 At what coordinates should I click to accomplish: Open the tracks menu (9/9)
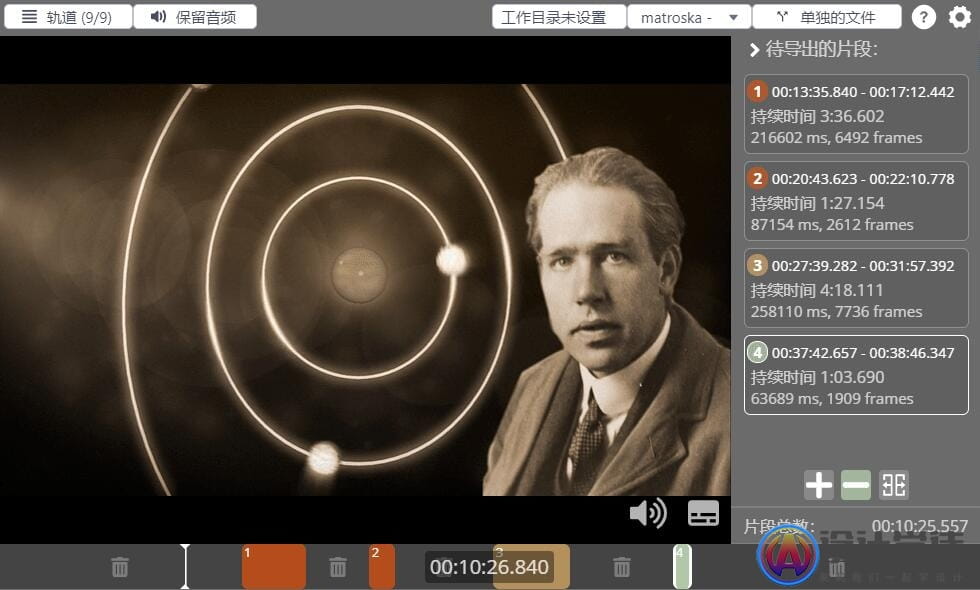68,17
